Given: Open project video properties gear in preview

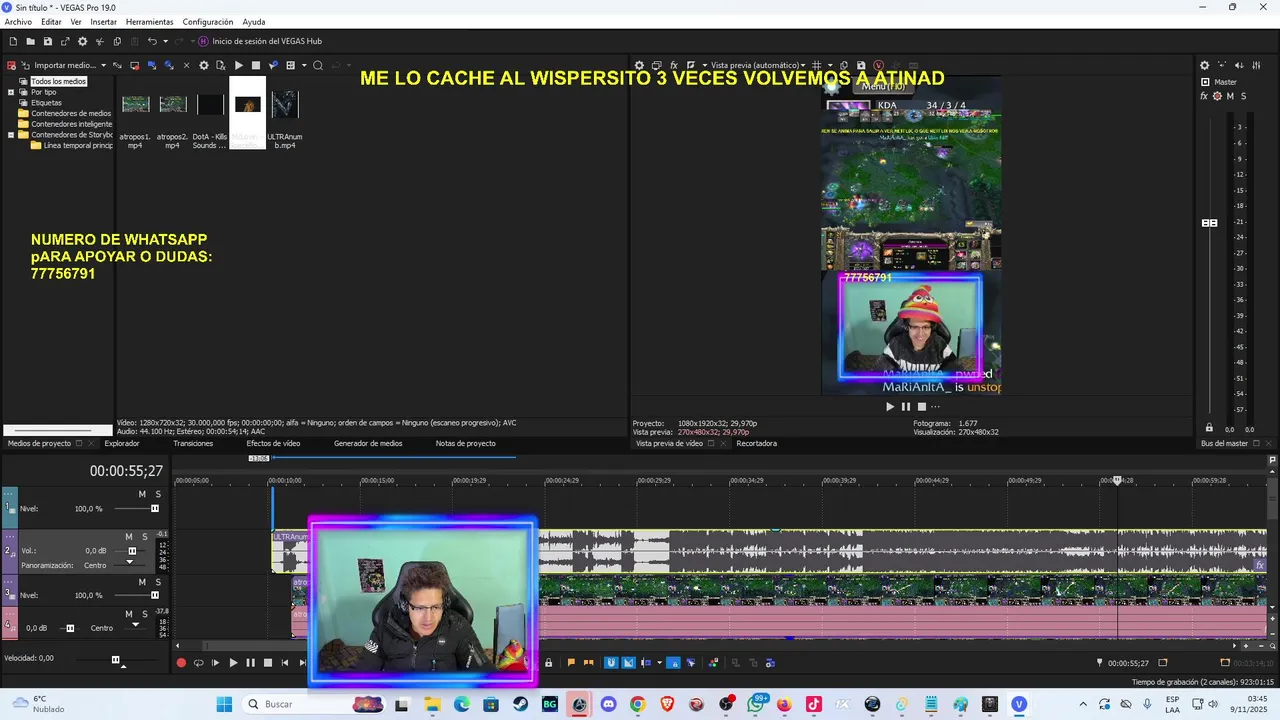Looking at the screenshot, I should pos(640,65).
